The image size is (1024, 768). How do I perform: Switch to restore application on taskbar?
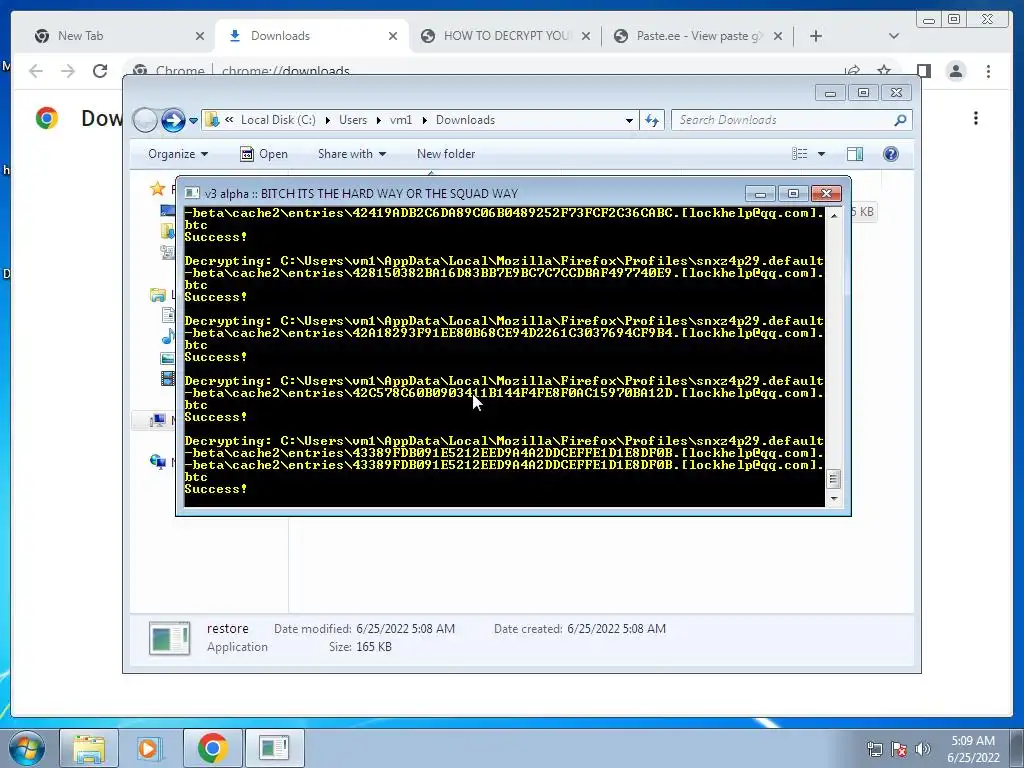click(x=274, y=748)
